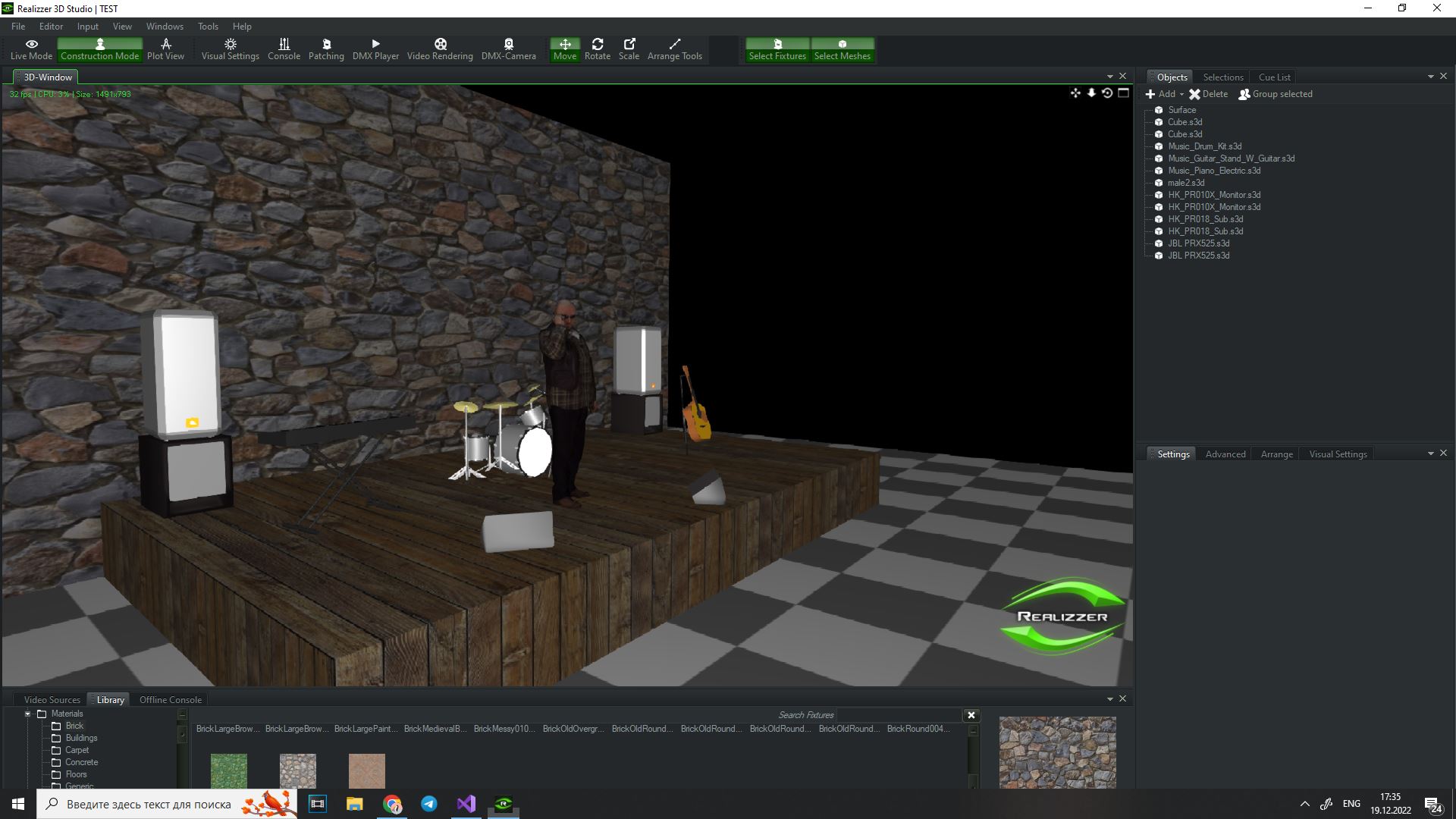Screen dimensions: 1456x819
Task: Open Visual Settings from toolbar
Action: tap(230, 49)
